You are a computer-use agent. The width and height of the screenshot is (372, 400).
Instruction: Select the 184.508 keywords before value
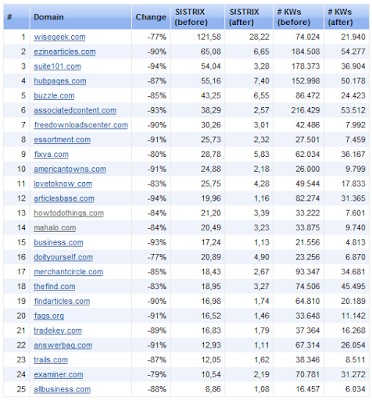click(306, 52)
